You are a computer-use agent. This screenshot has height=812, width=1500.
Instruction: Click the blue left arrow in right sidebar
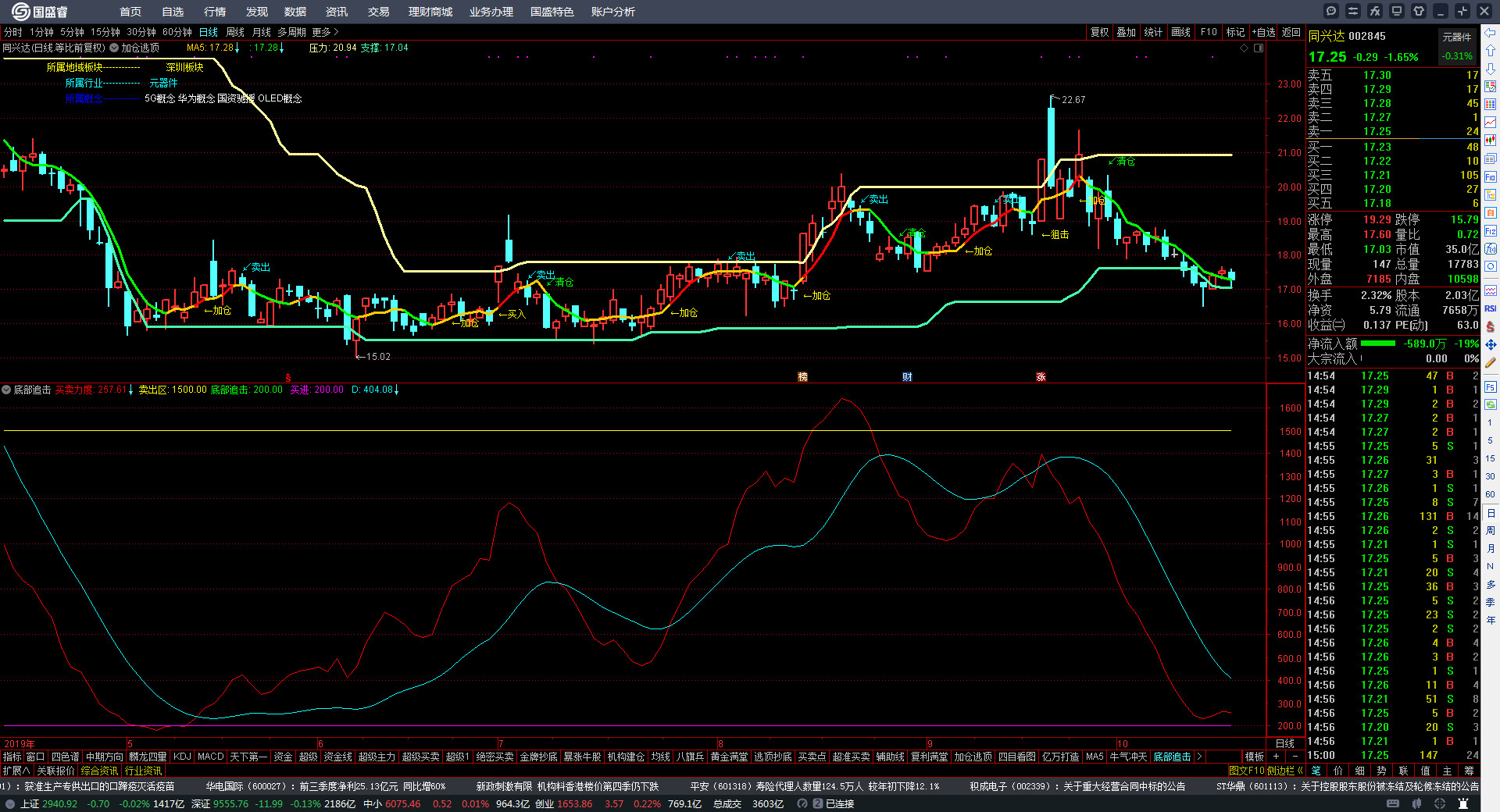tap(1491, 33)
